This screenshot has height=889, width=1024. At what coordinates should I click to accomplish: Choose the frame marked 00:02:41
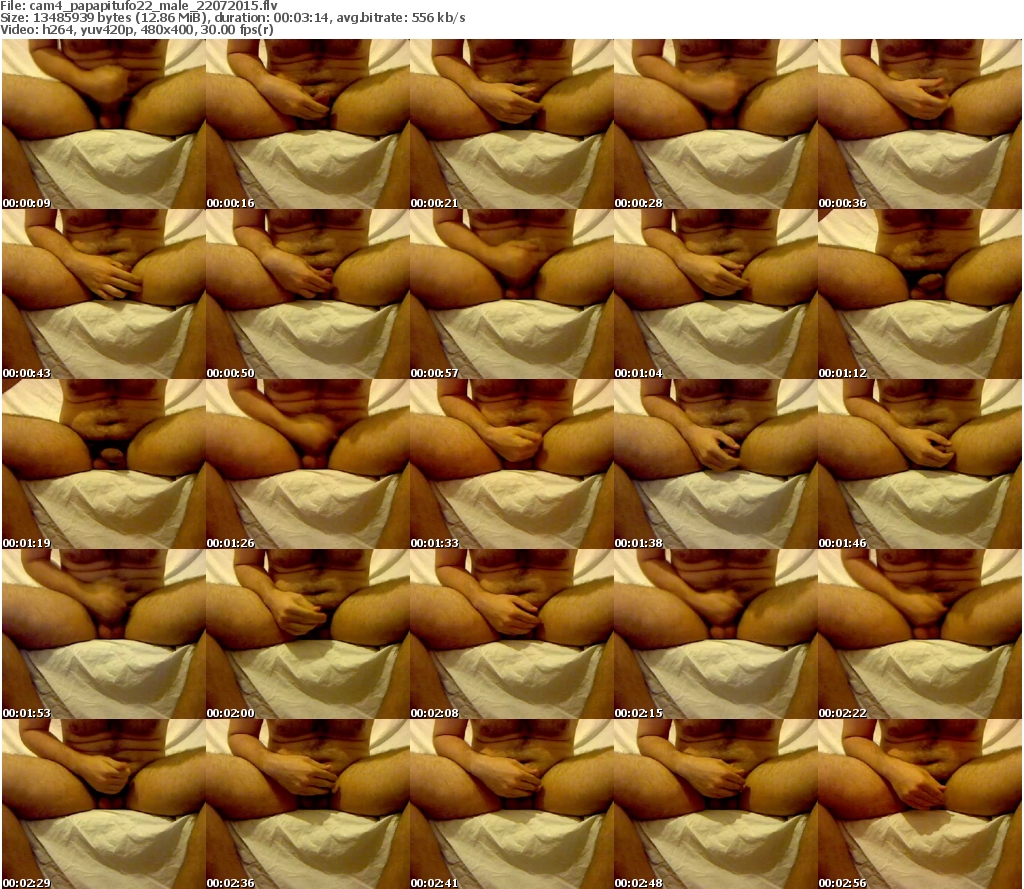click(x=511, y=804)
